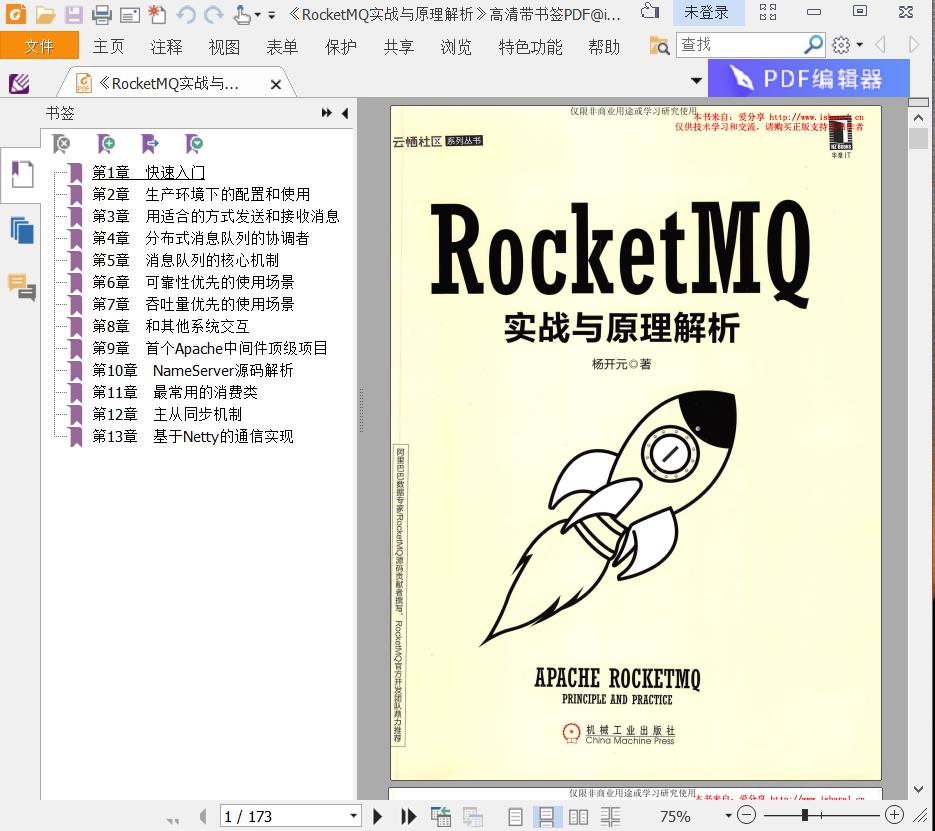Click the Email envelope icon

[129, 14]
